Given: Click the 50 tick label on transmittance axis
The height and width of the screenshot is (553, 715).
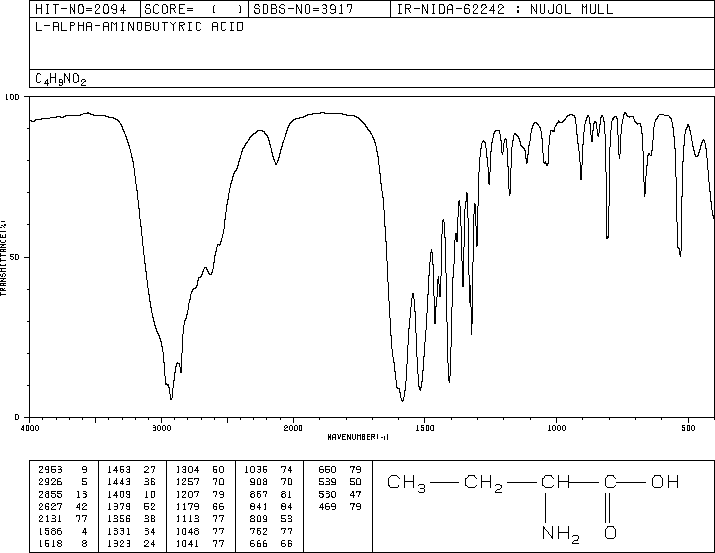Looking at the screenshot, I should pyautogui.click(x=15, y=257).
